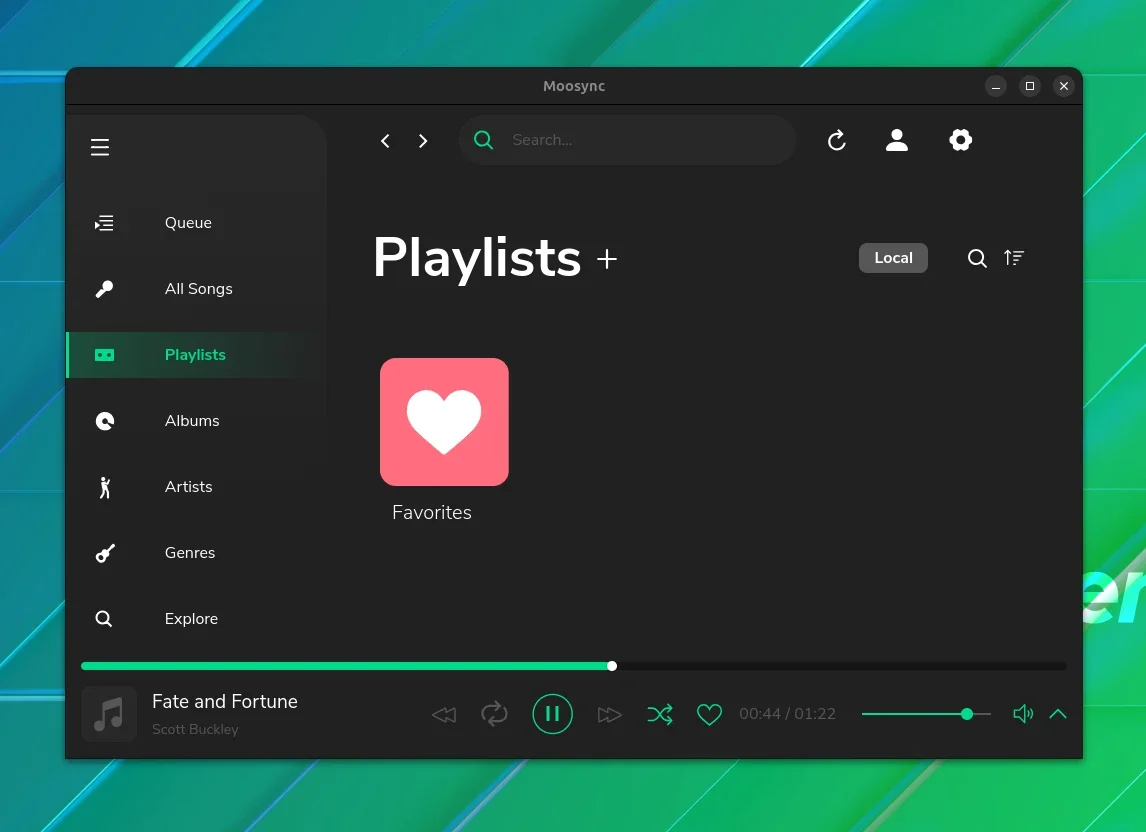Open the account profile icon
This screenshot has width=1146, height=832.
[897, 140]
